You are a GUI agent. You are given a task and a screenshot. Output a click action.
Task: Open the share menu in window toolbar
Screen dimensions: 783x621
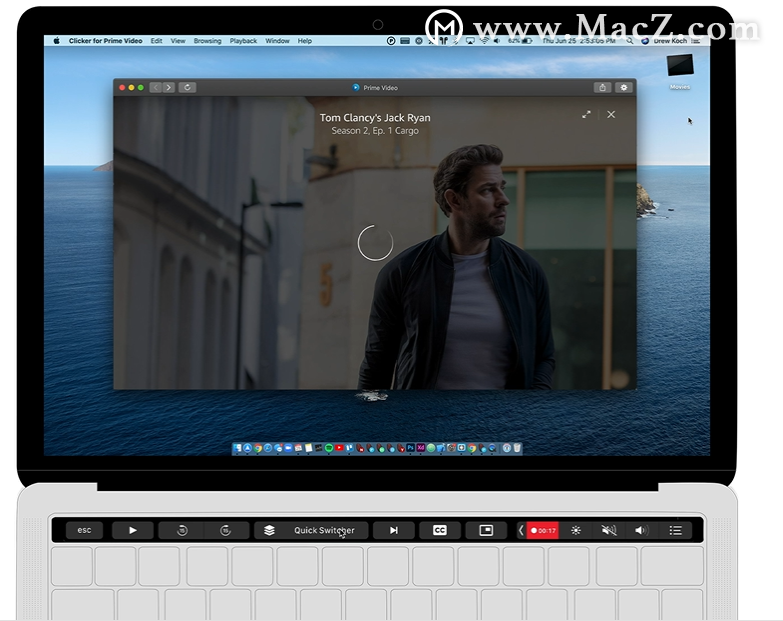[603, 87]
